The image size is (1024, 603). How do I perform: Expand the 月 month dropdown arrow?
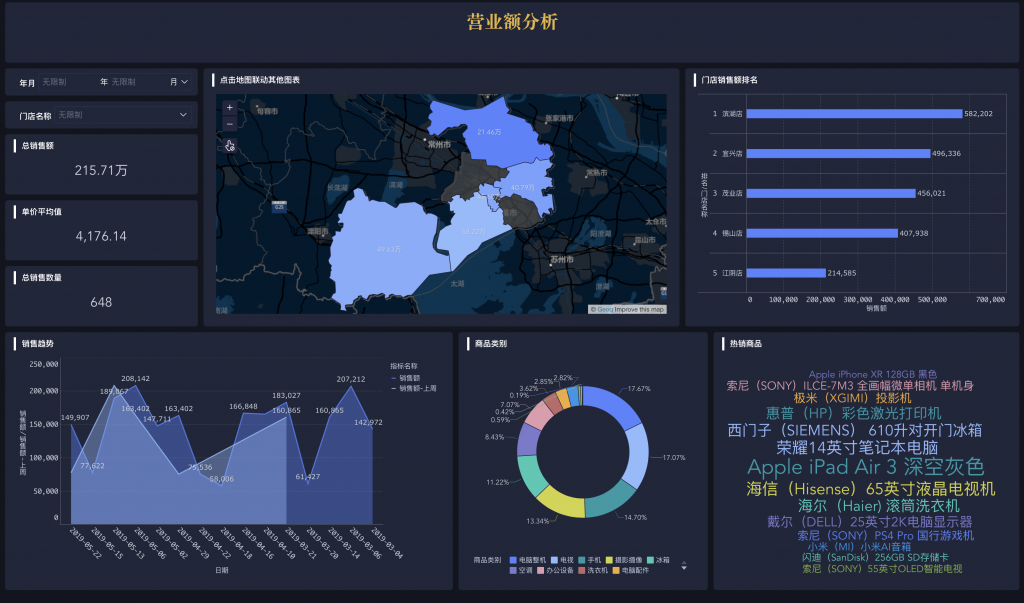pos(184,82)
